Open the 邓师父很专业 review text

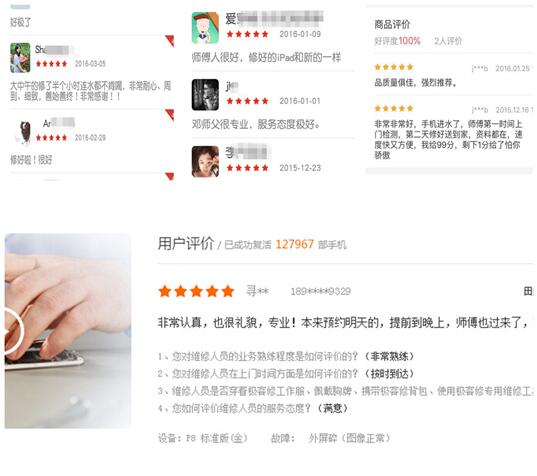click(x=256, y=124)
